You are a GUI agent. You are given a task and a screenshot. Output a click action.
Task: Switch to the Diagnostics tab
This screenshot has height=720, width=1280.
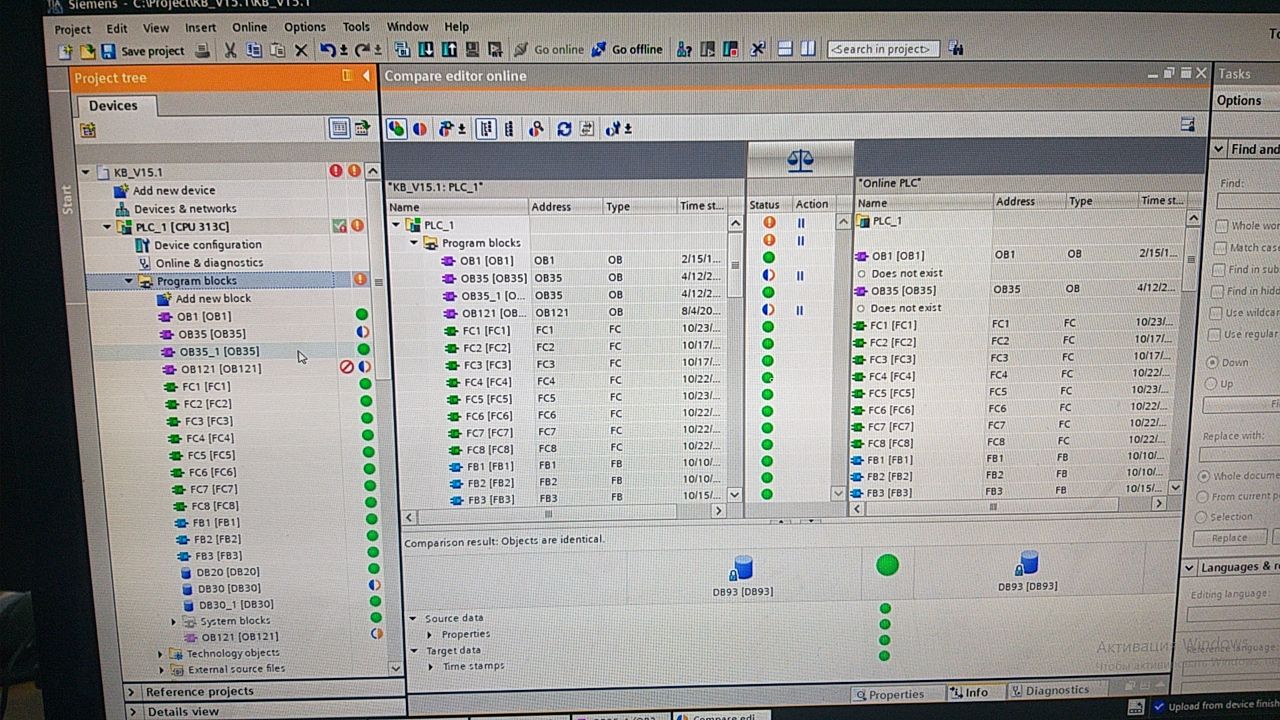pyautogui.click(x=1050, y=690)
